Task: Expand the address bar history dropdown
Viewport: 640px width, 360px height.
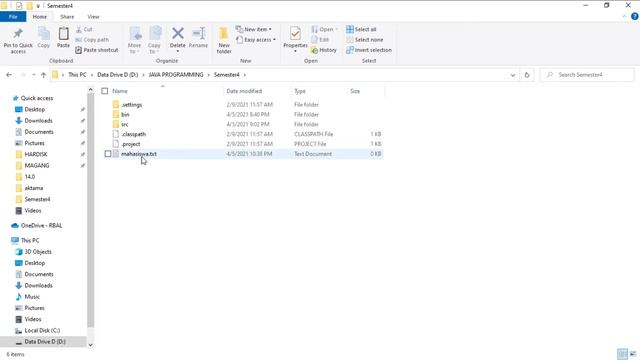Action: pos(513,75)
